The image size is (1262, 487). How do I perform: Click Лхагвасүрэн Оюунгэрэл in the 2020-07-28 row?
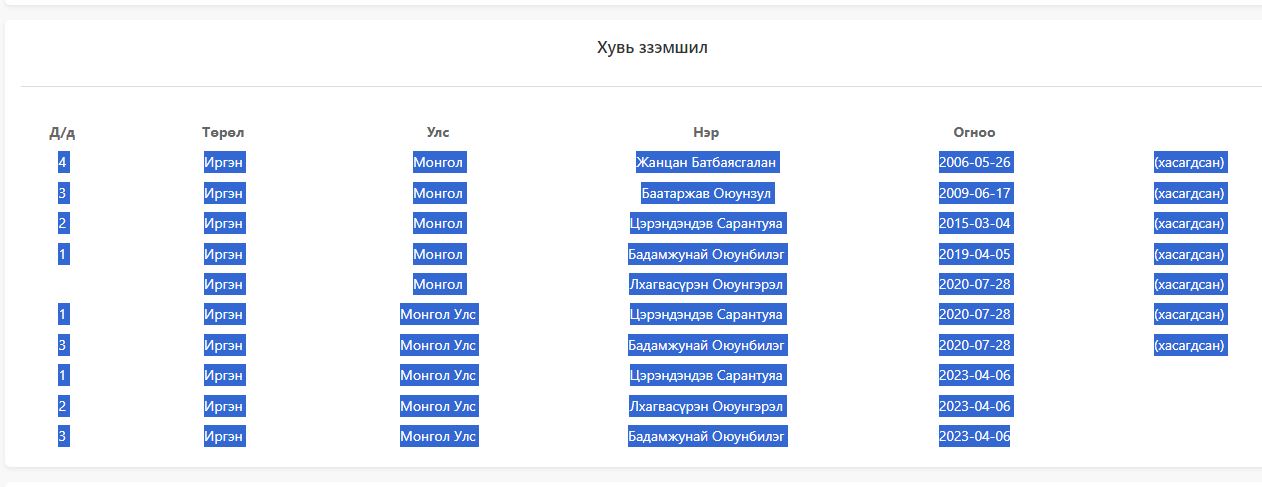pyautogui.click(x=706, y=284)
